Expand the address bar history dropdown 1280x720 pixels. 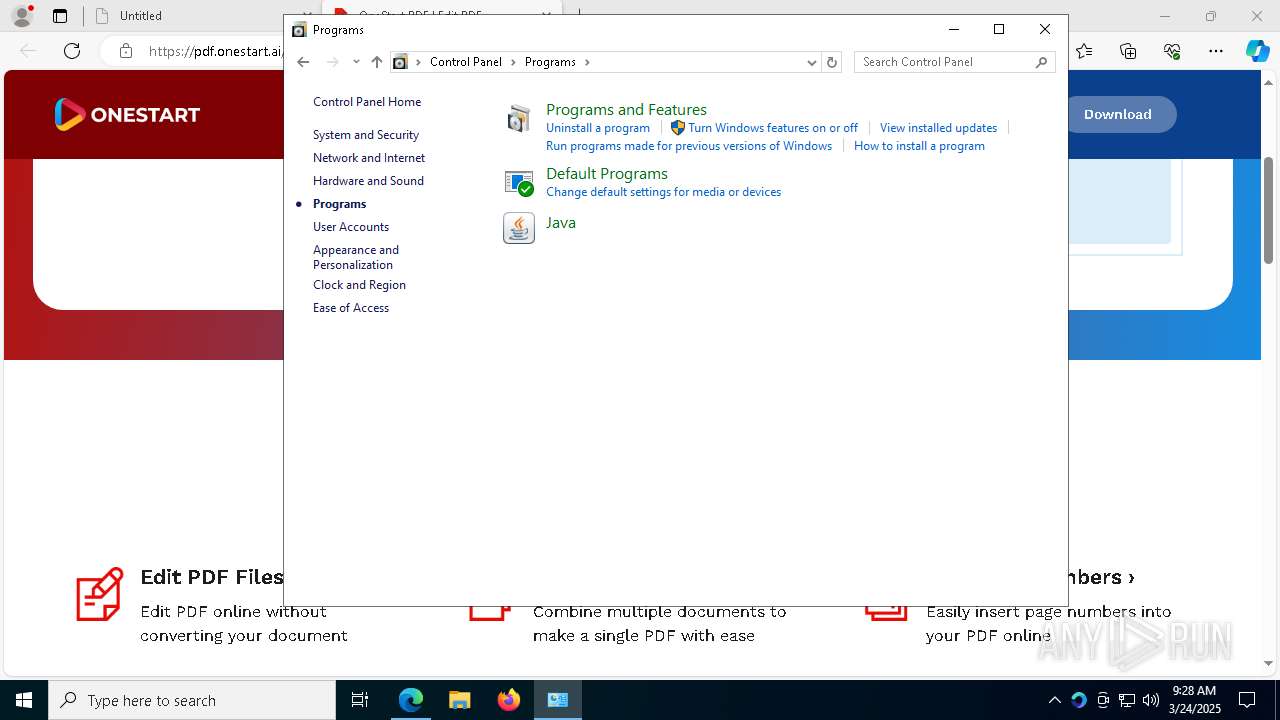[x=811, y=62]
